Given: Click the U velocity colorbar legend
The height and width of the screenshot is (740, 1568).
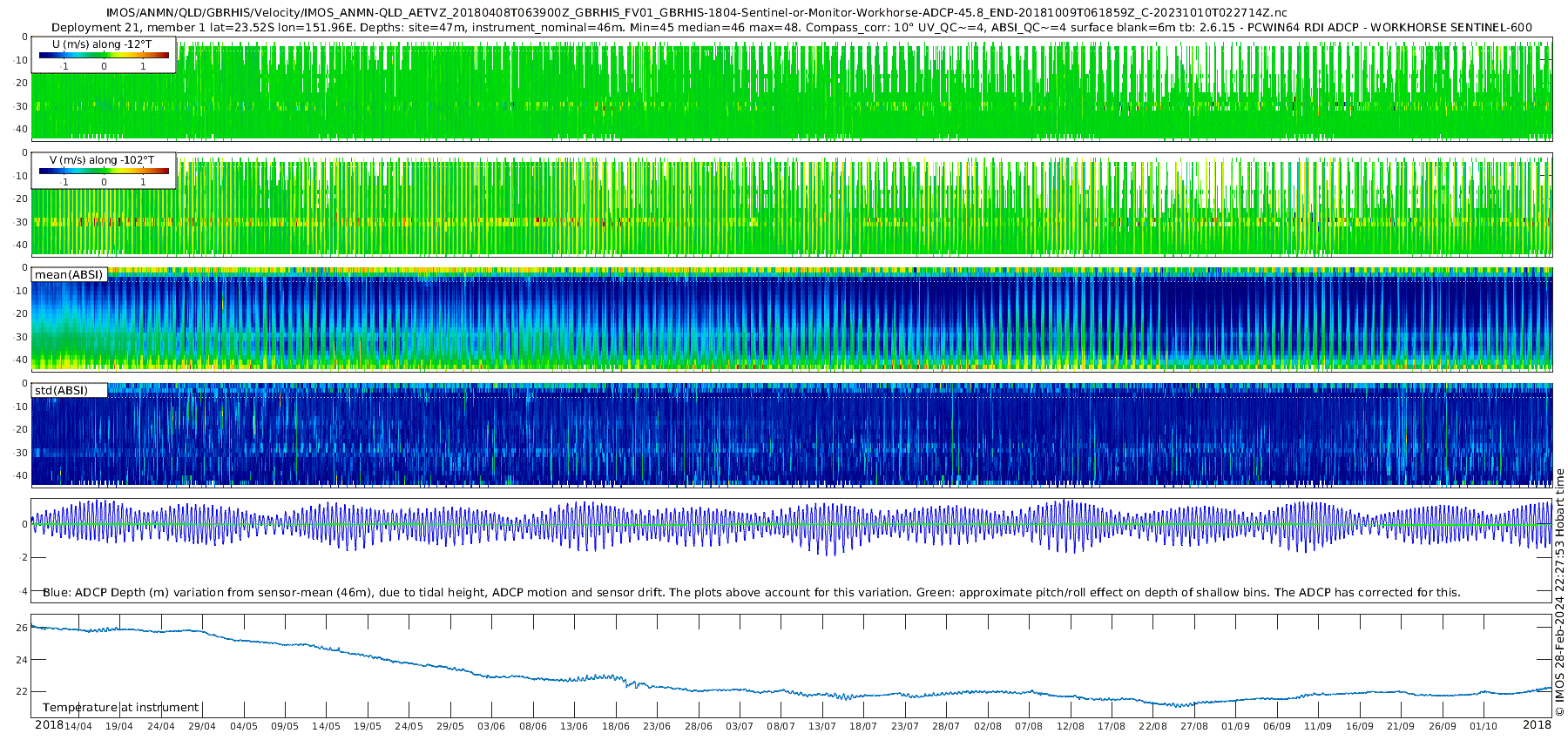Looking at the screenshot, I should 104,55.
